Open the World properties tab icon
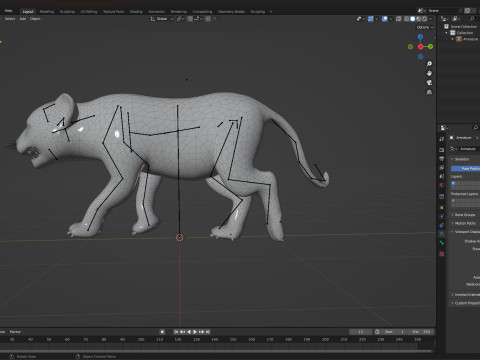480x360 pixels. 442,185
